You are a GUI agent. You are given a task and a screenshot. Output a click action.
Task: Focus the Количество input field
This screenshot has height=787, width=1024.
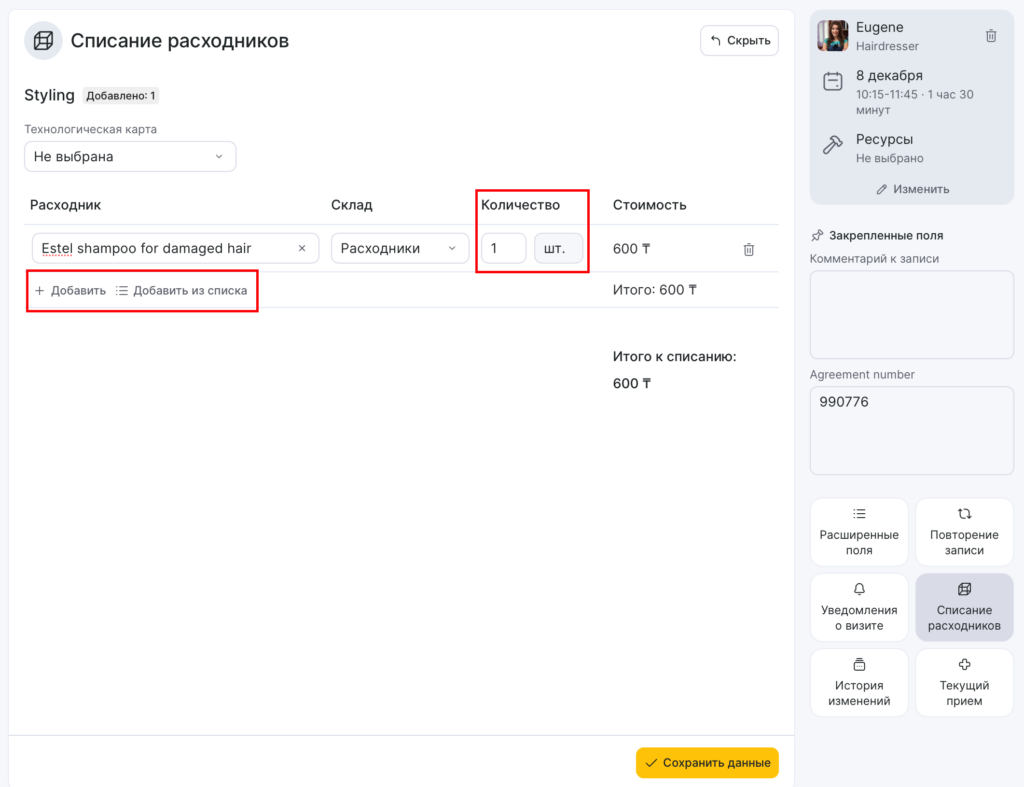coord(503,249)
